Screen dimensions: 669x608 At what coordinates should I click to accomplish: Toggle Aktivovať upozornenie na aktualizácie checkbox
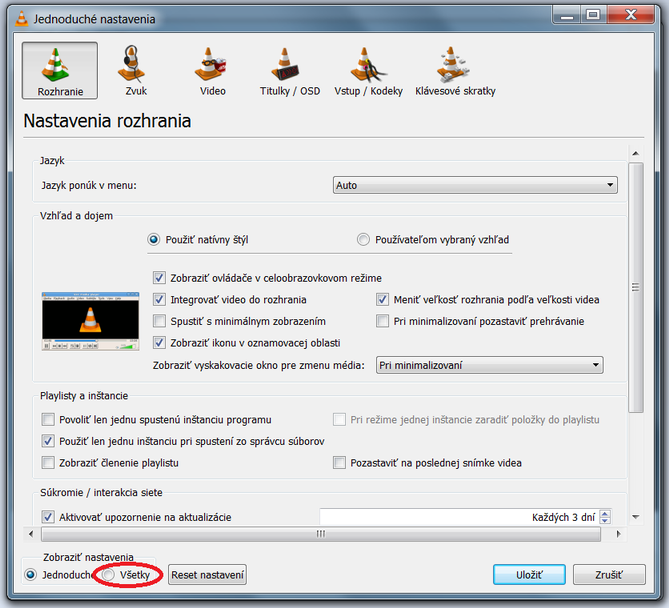point(48,517)
